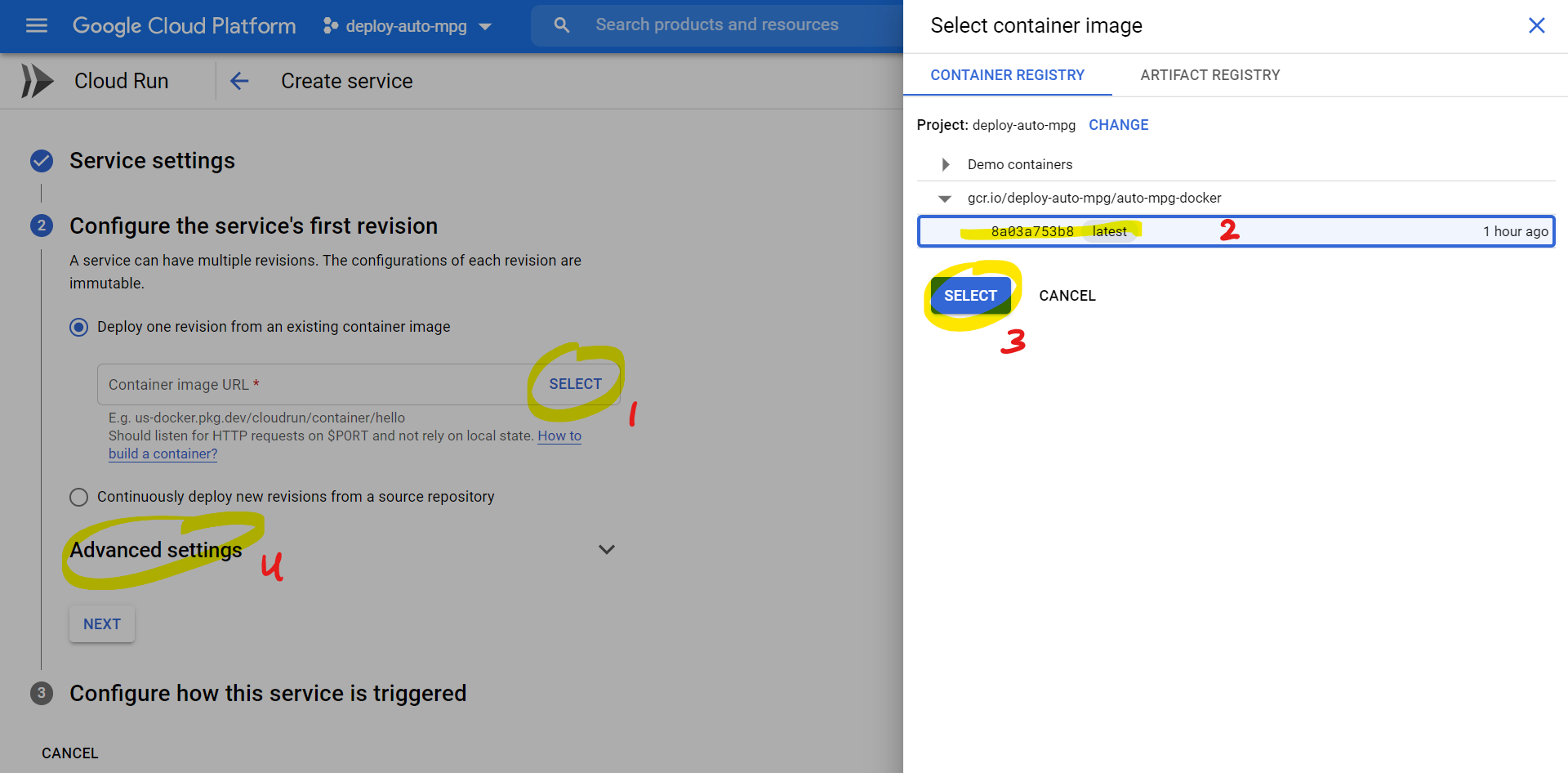Click CANCEL in the container image panel
This screenshot has width=1568, height=773.
coord(1067,296)
